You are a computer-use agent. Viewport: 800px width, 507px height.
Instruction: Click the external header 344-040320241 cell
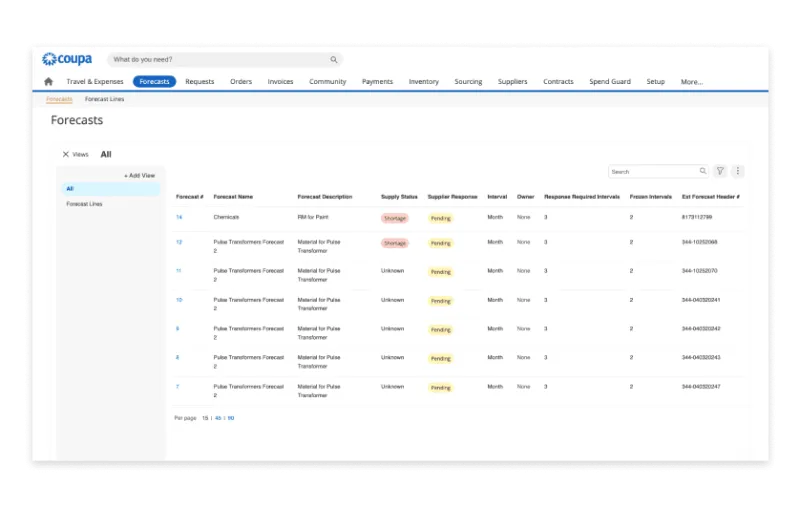[x=701, y=300]
